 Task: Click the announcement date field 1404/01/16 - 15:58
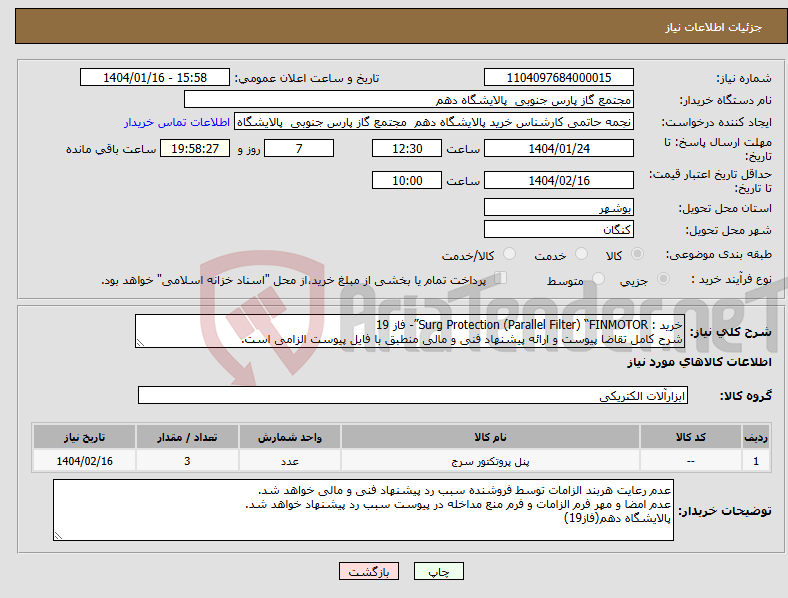(x=155, y=77)
